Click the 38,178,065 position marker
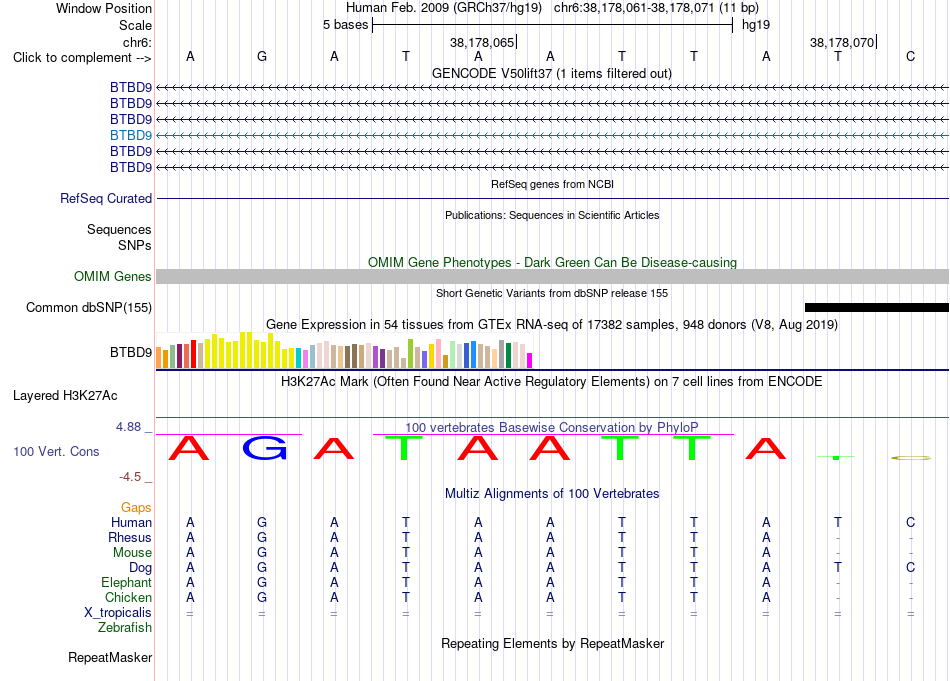This screenshot has height=681, width=950. coord(482,42)
